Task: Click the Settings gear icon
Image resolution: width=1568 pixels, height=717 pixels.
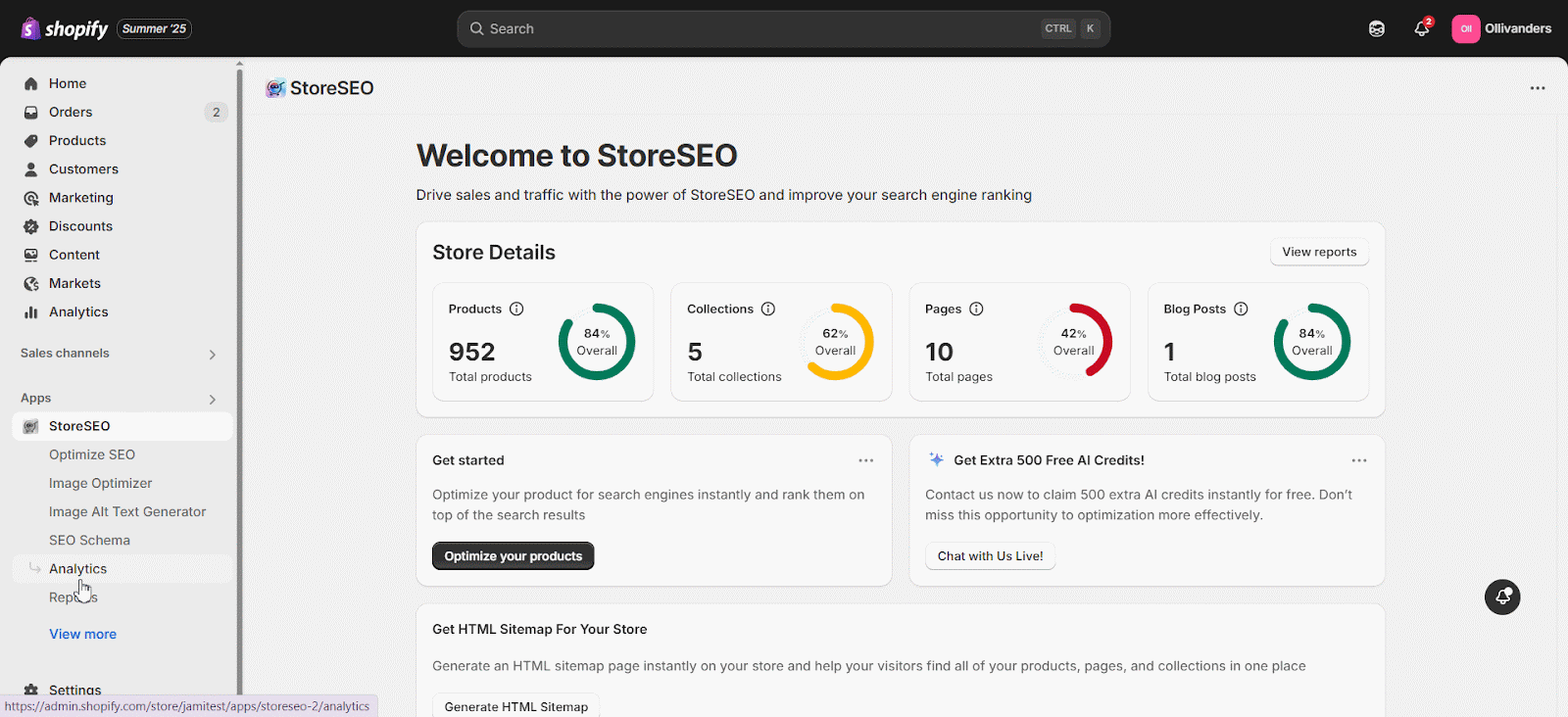Action: click(x=31, y=690)
